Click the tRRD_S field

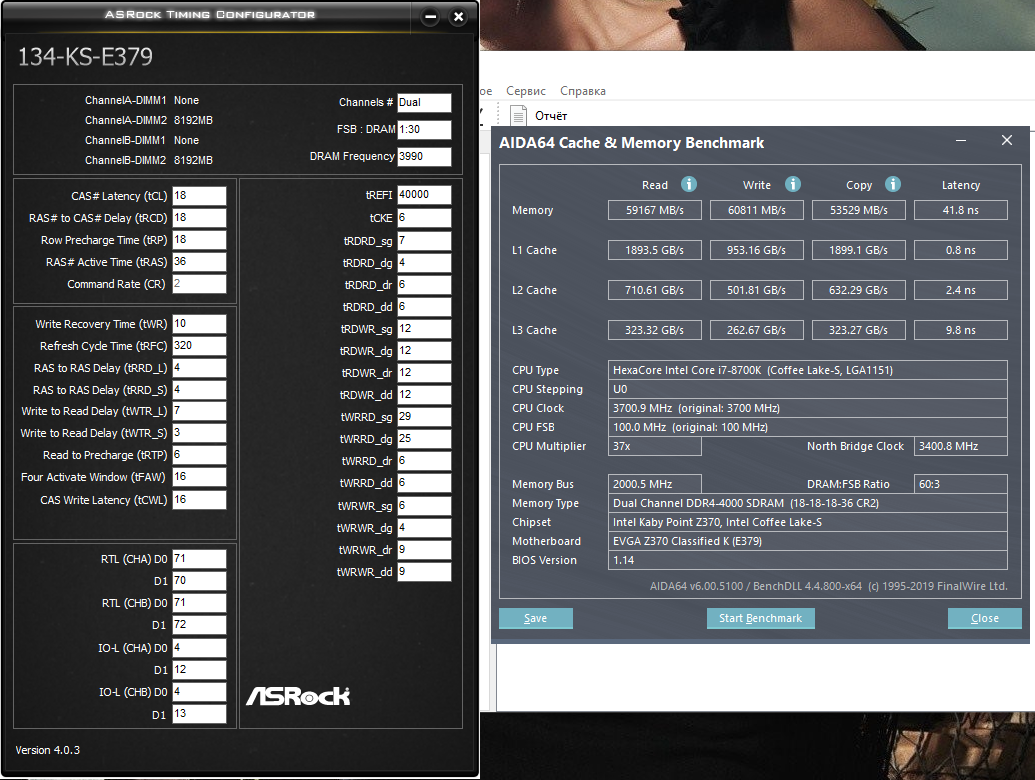pos(199,390)
